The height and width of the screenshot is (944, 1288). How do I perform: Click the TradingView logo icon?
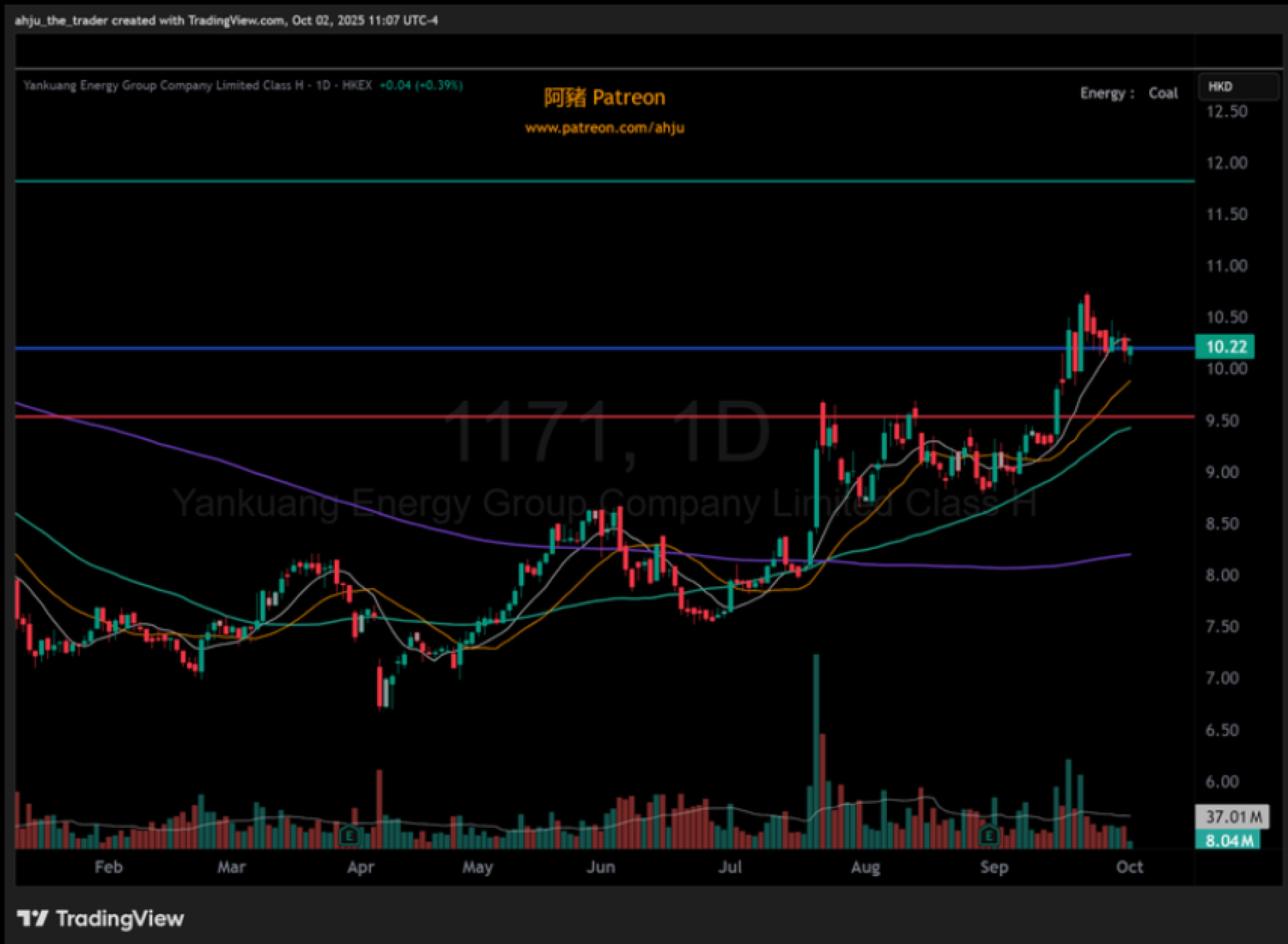(x=32, y=917)
